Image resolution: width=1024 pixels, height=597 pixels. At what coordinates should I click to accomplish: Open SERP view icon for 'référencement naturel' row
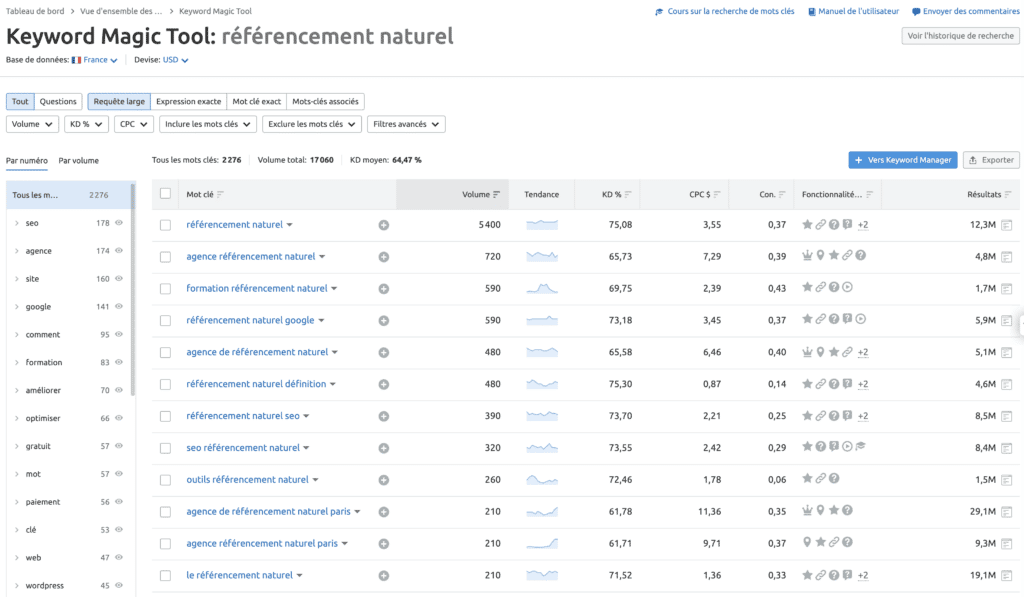point(1006,225)
